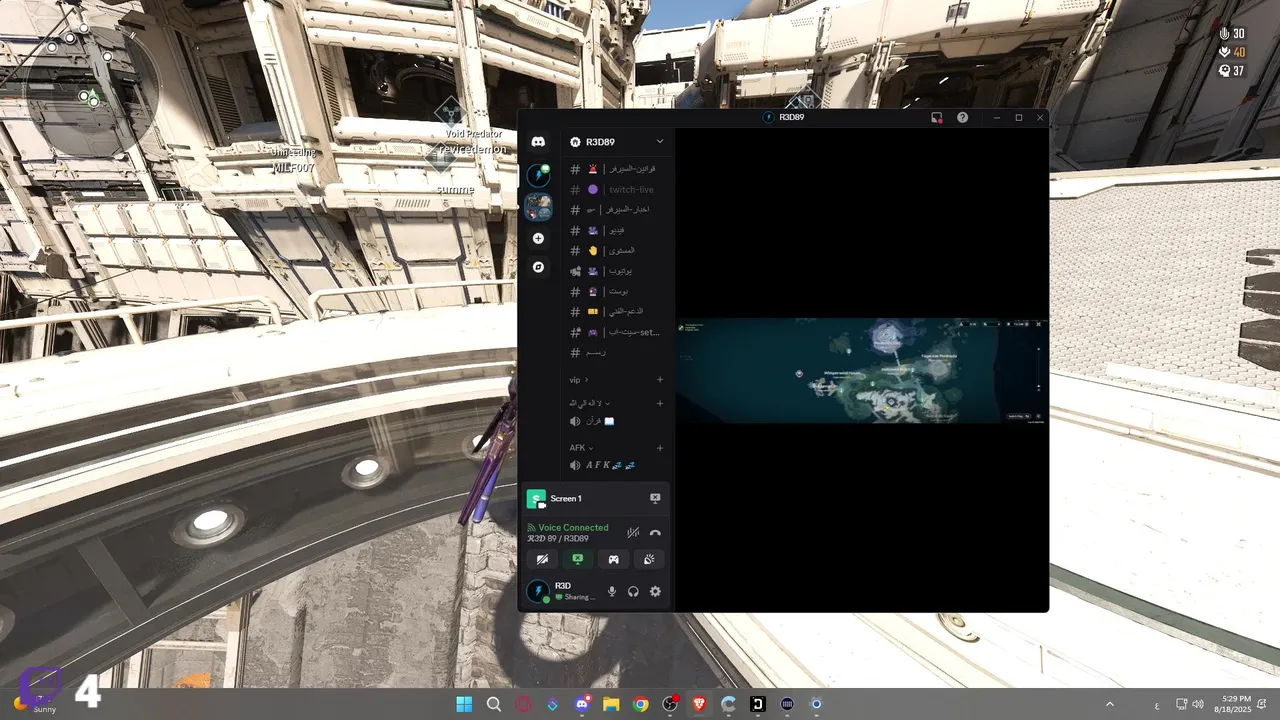The image size is (1280, 720).
Task: Toggle screen share button
Action: pos(578,560)
